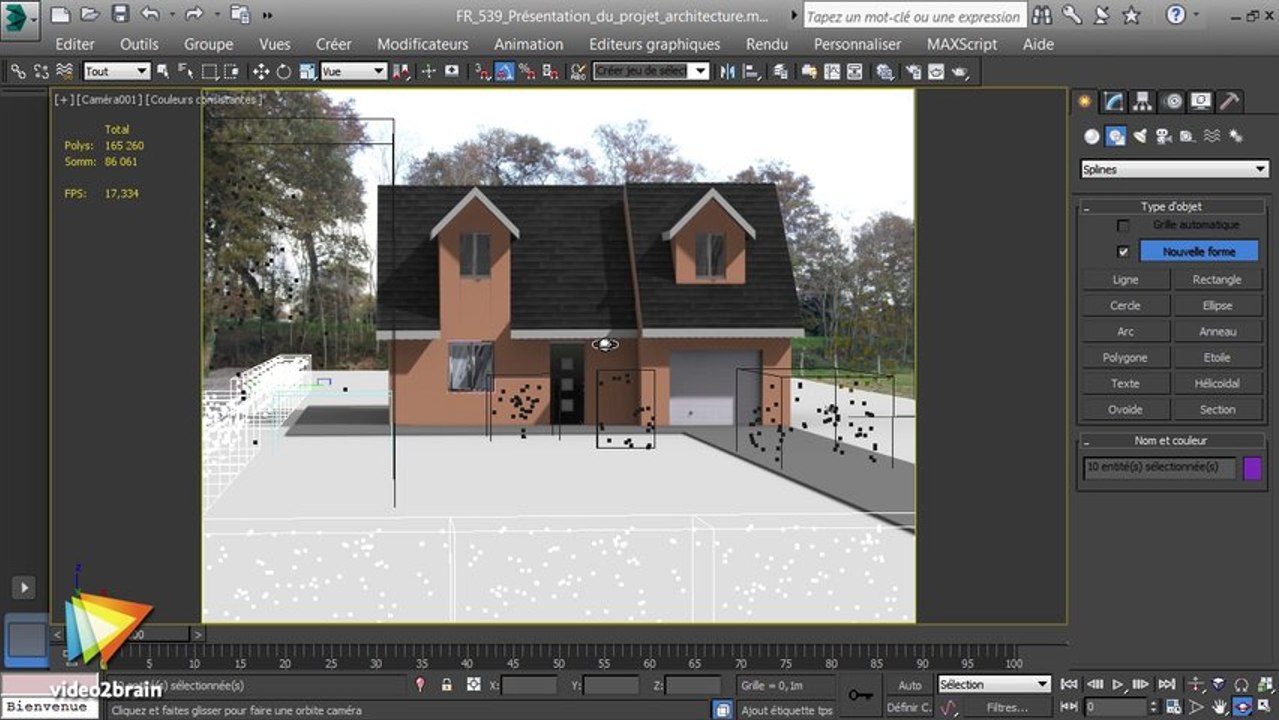The height and width of the screenshot is (720, 1279).
Task: Toggle Définir C. set key mode
Action: coord(910,707)
